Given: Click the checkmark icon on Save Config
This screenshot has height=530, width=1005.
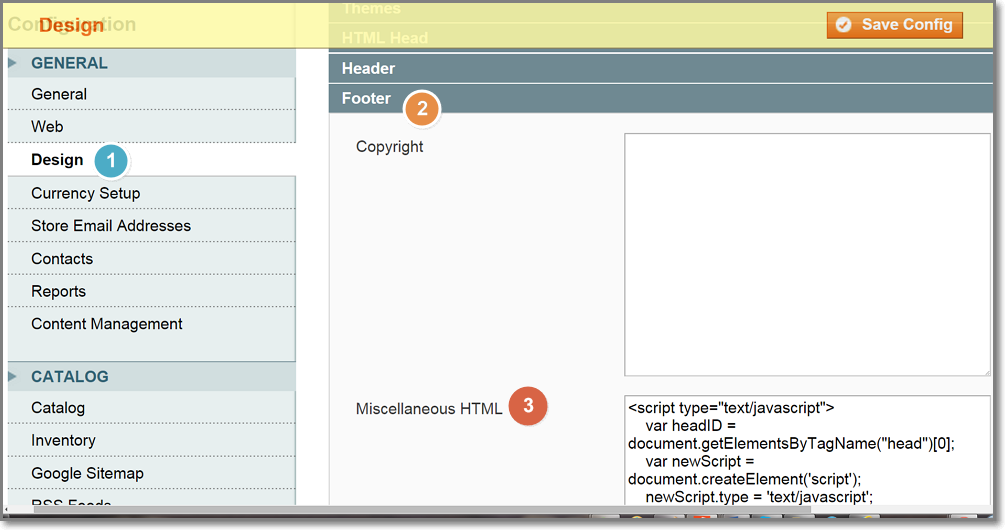Looking at the screenshot, I should tap(844, 24).
